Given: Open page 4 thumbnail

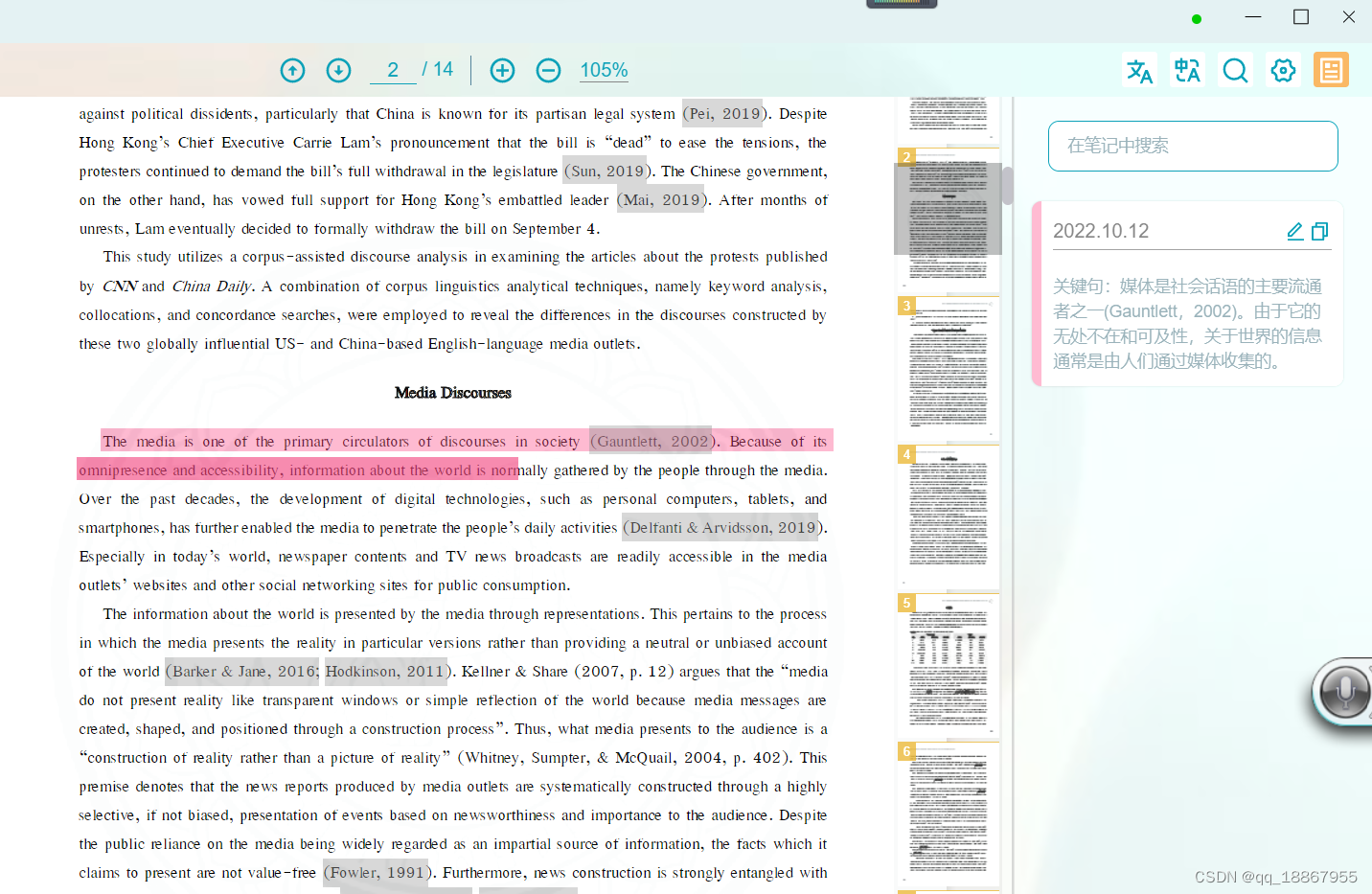Looking at the screenshot, I should coord(949,516).
